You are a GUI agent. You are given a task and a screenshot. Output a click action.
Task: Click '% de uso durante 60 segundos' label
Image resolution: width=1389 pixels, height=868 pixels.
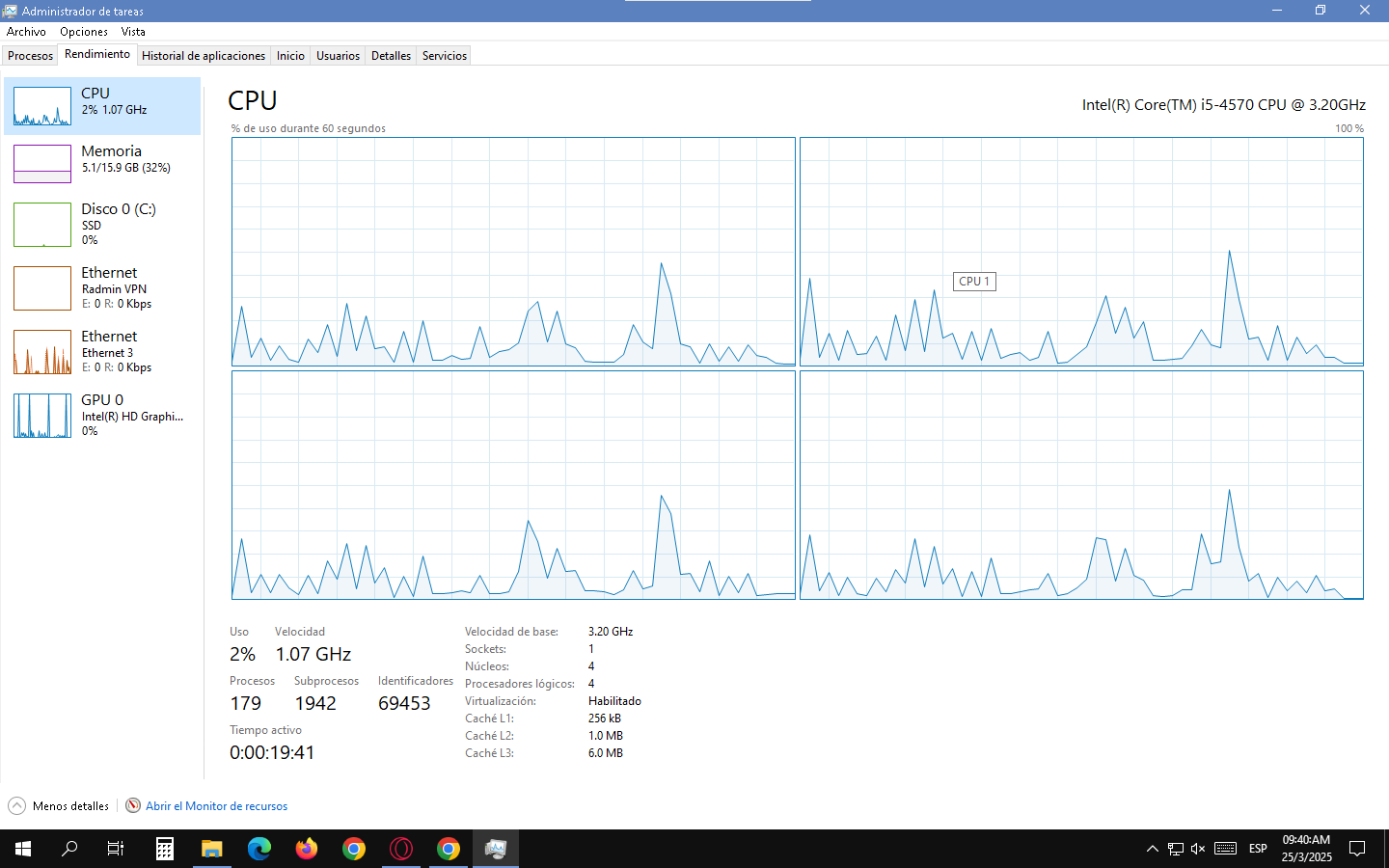point(308,128)
